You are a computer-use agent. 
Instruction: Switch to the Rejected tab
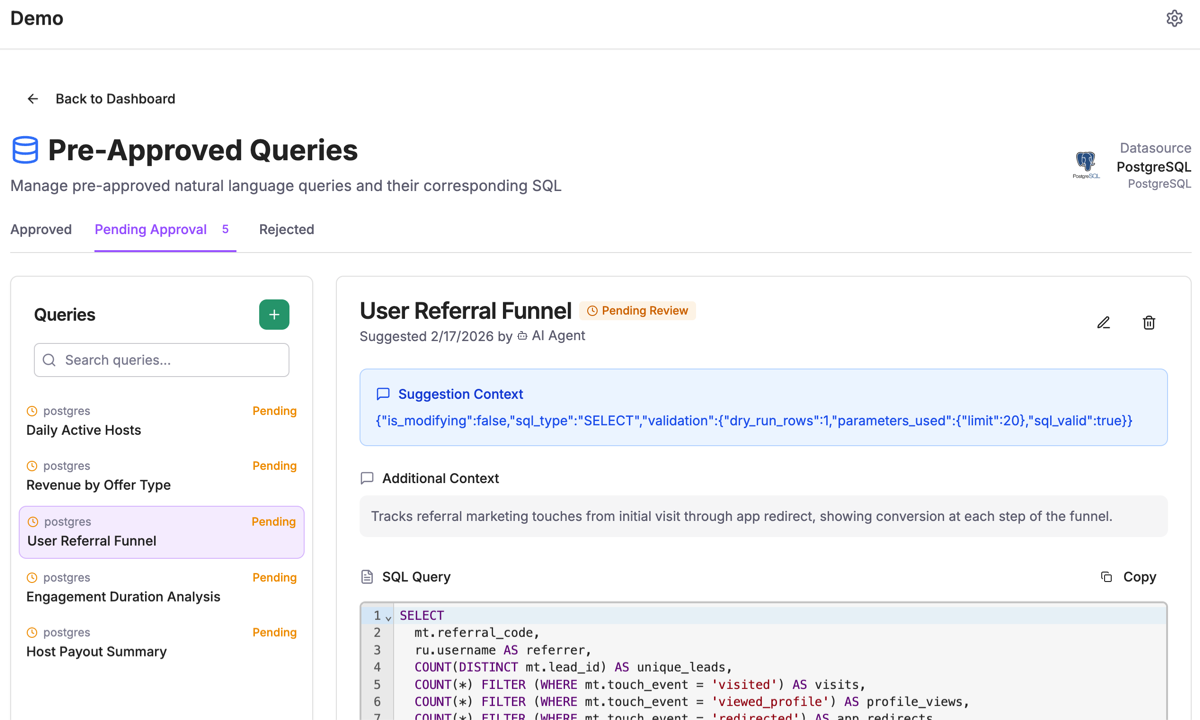coord(286,229)
